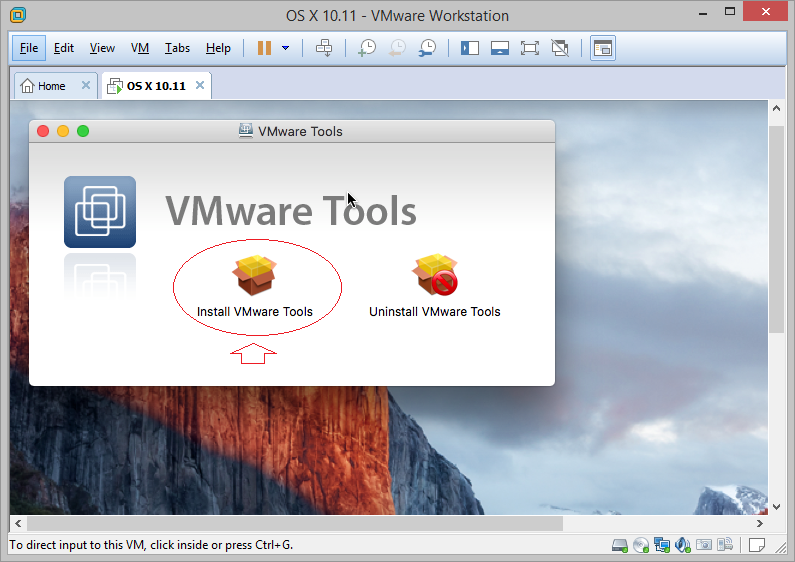
Task: Open the Tabs menu
Action: coord(177,48)
